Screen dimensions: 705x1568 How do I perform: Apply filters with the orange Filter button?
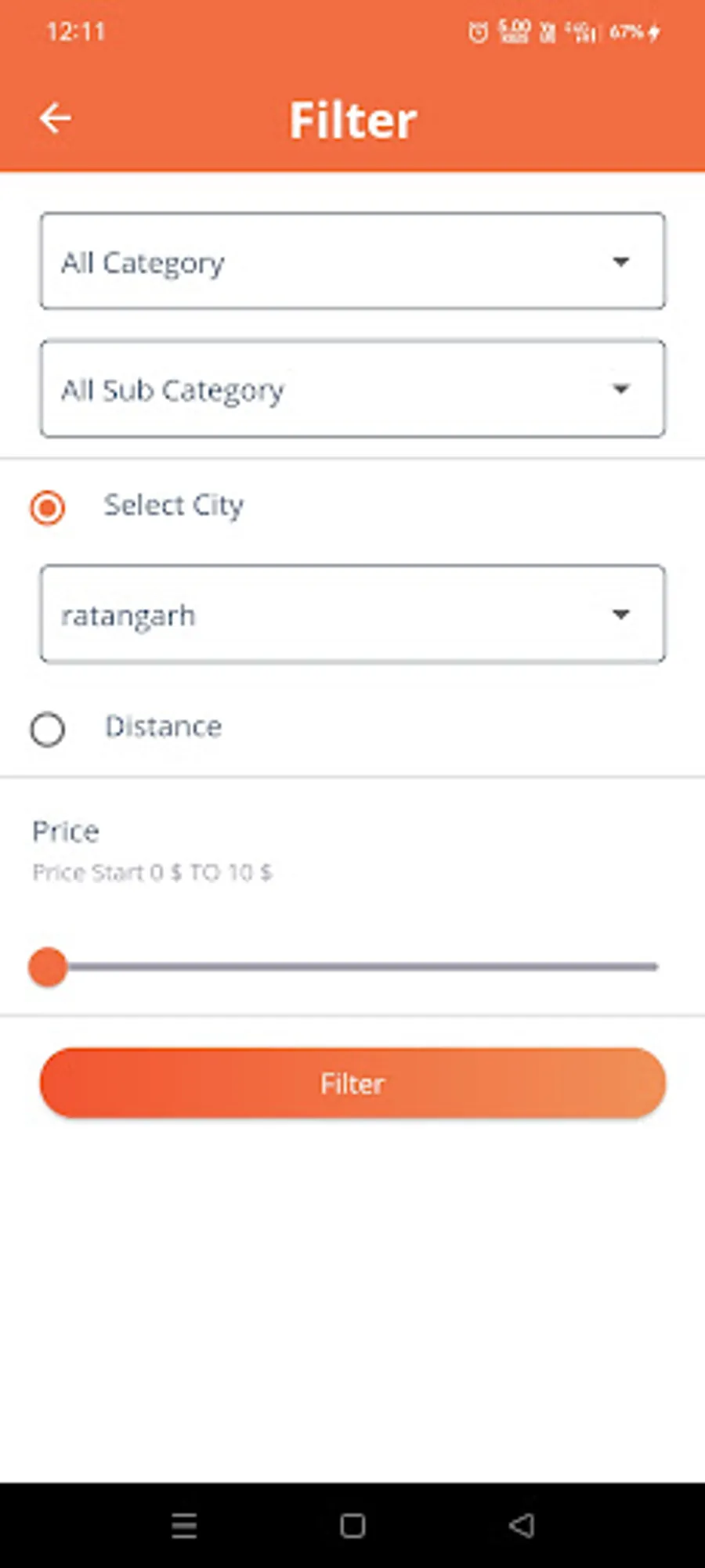(x=352, y=1083)
